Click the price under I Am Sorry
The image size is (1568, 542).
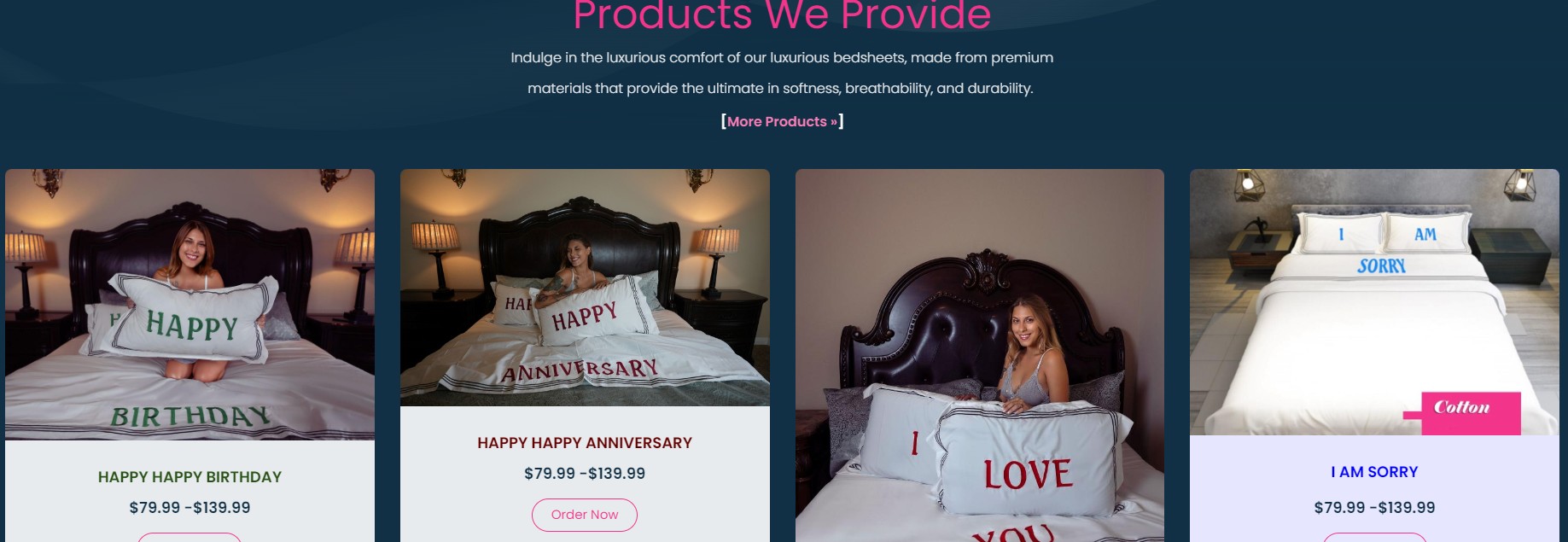click(x=1374, y=507)
